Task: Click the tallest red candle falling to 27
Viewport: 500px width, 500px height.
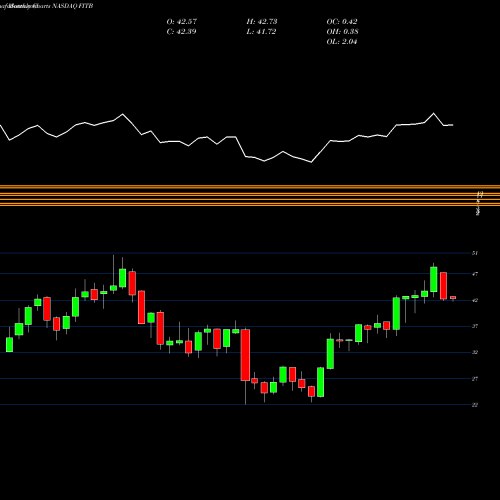Action: 245,355
